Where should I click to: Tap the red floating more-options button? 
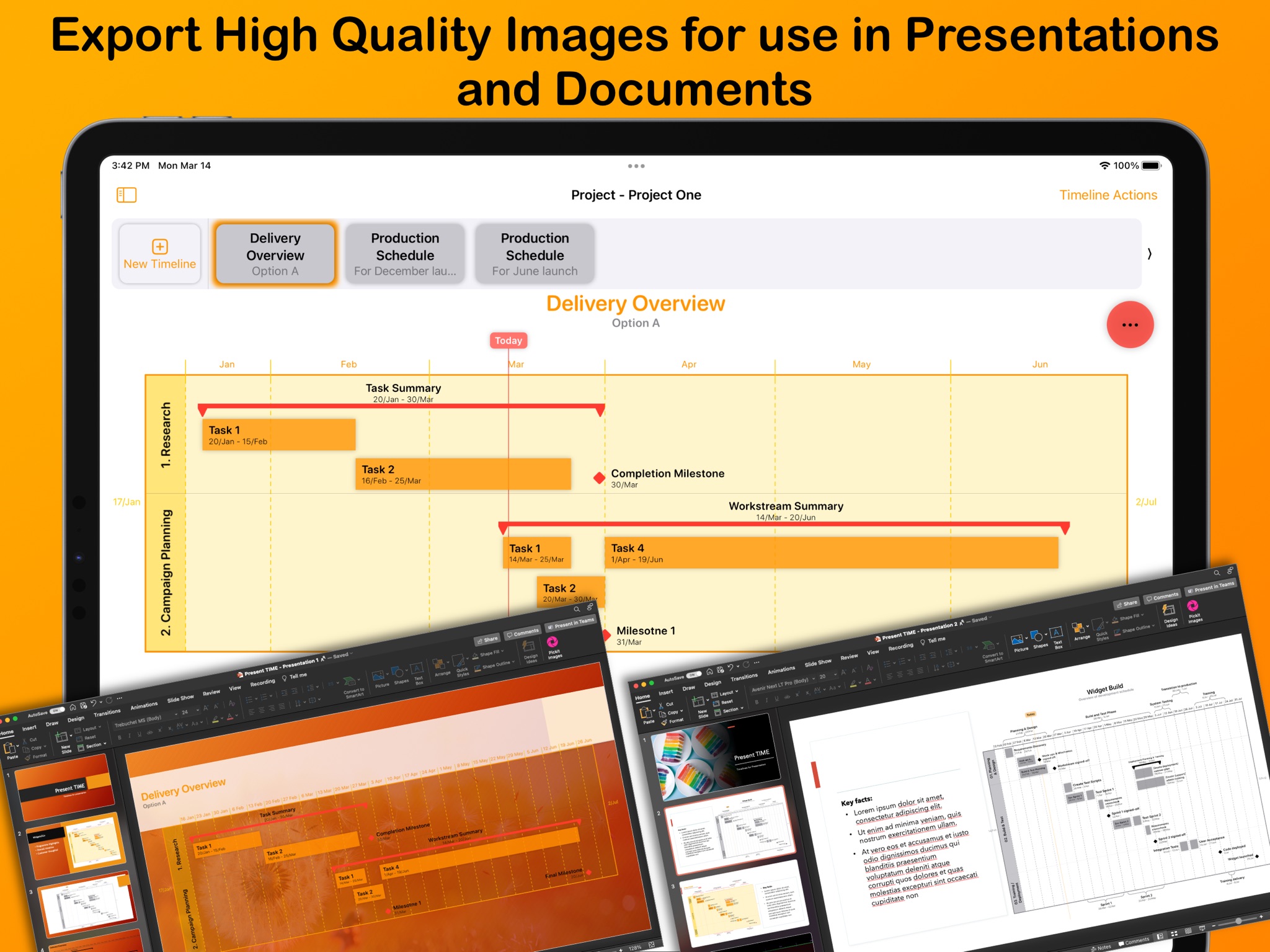tap(1130, 324)
